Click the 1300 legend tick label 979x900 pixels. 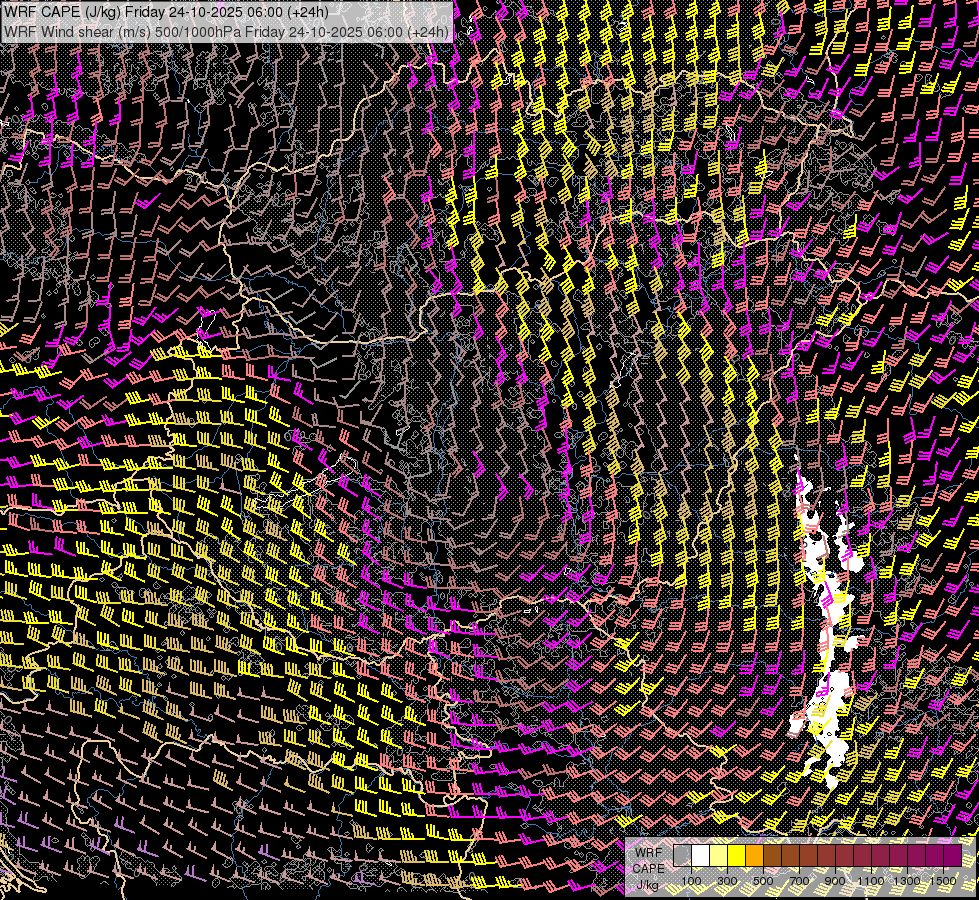click(907, 880)
